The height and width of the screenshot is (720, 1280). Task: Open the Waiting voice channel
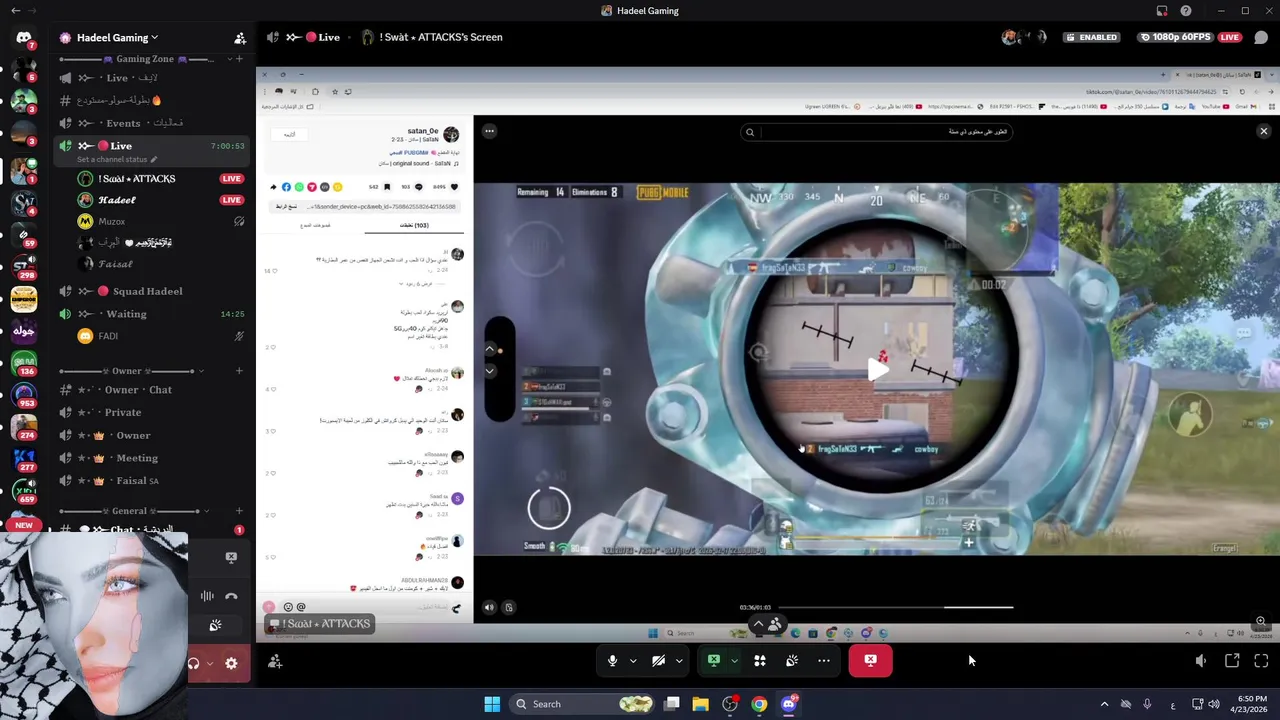tap(152, 314)
